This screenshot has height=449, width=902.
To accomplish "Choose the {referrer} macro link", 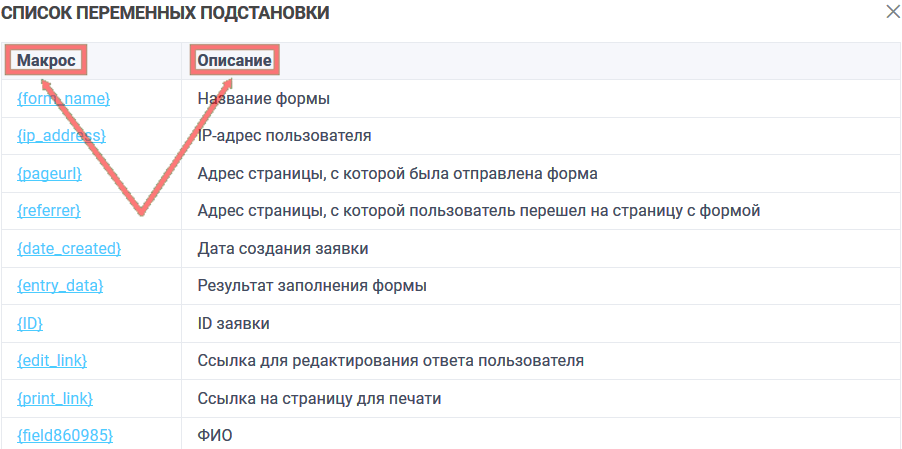I will point(48,210).
